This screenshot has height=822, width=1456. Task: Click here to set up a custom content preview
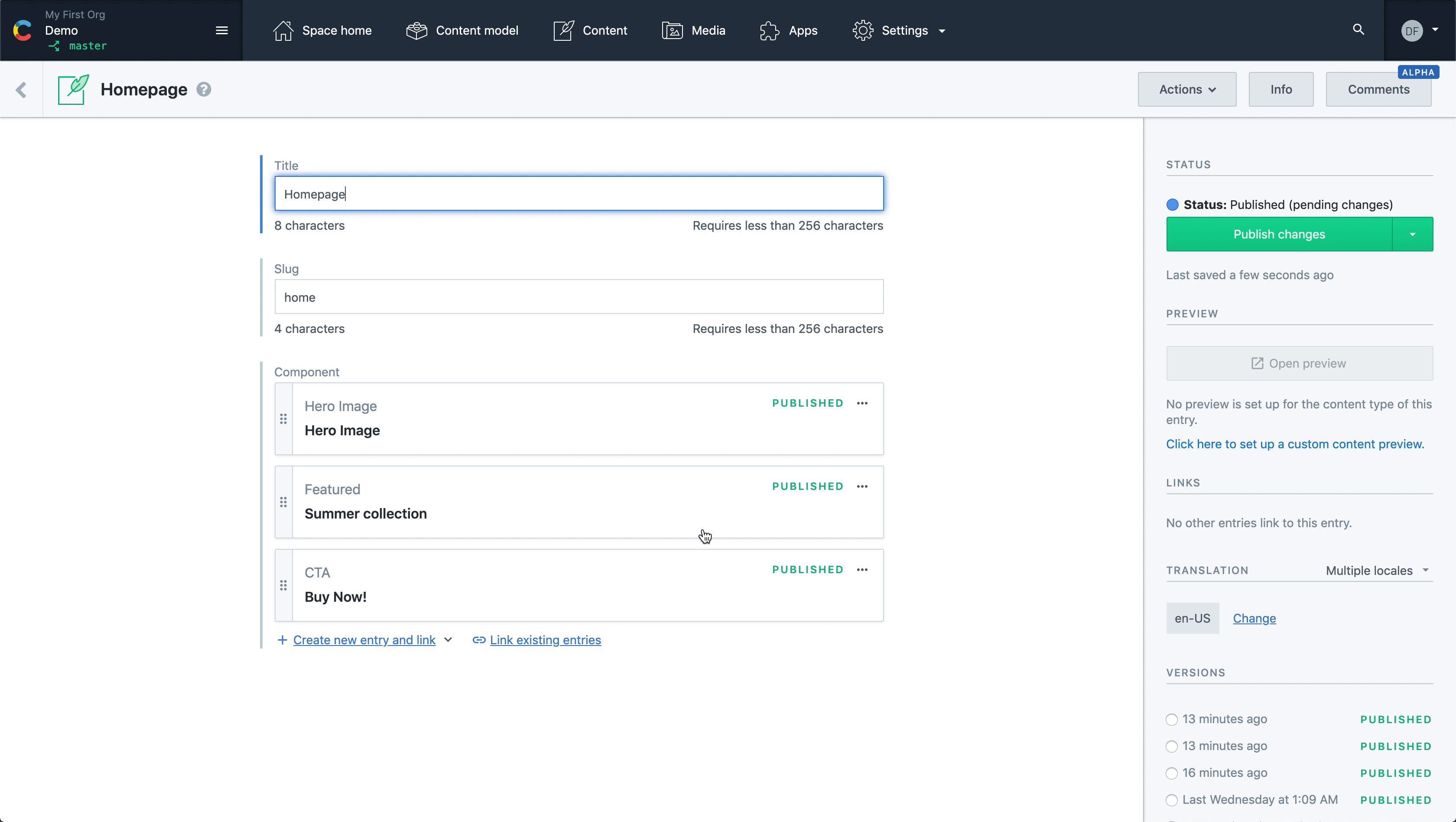pos(1295,443)
